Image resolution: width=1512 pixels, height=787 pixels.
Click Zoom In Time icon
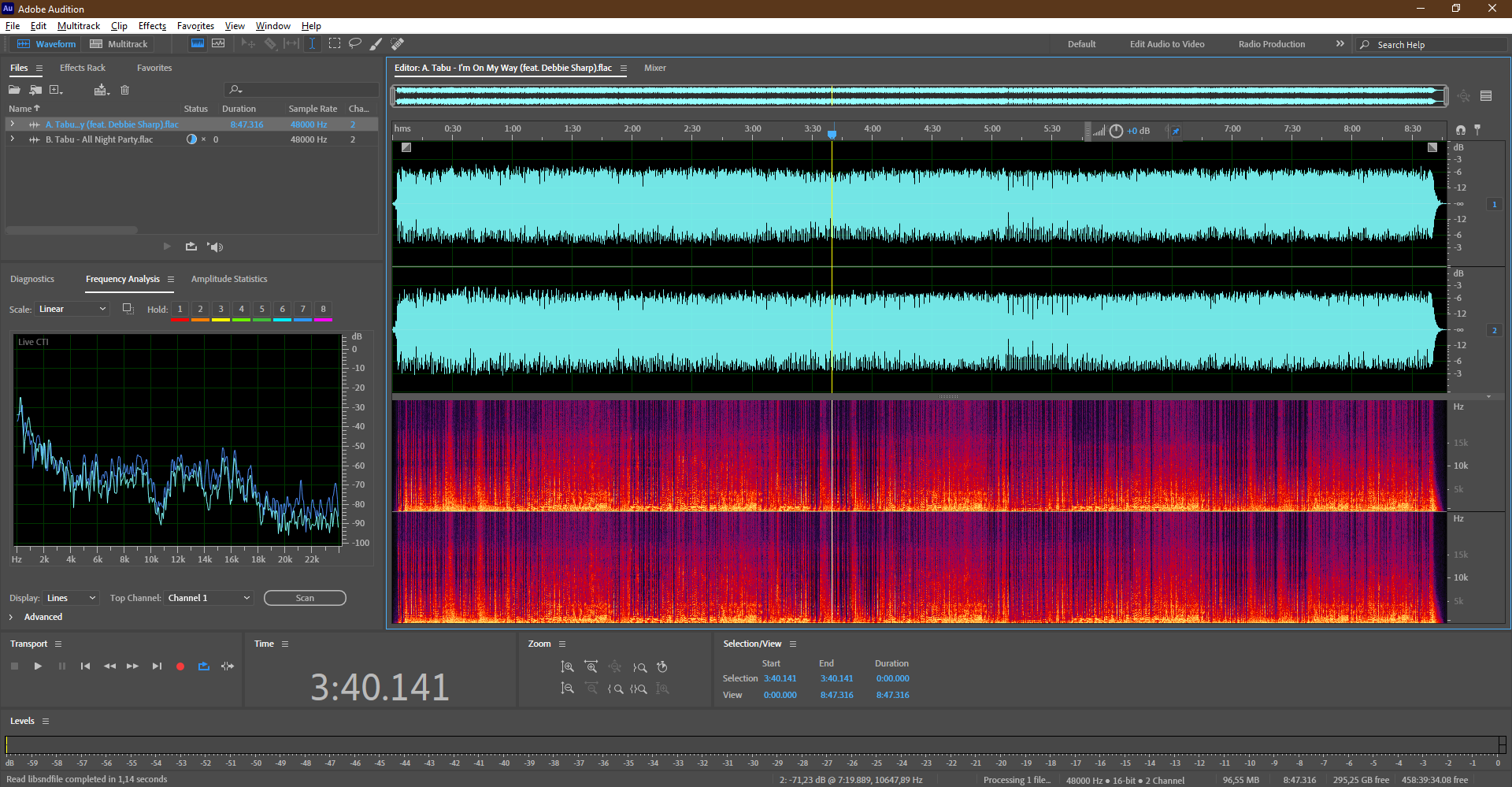pos(591,667)
